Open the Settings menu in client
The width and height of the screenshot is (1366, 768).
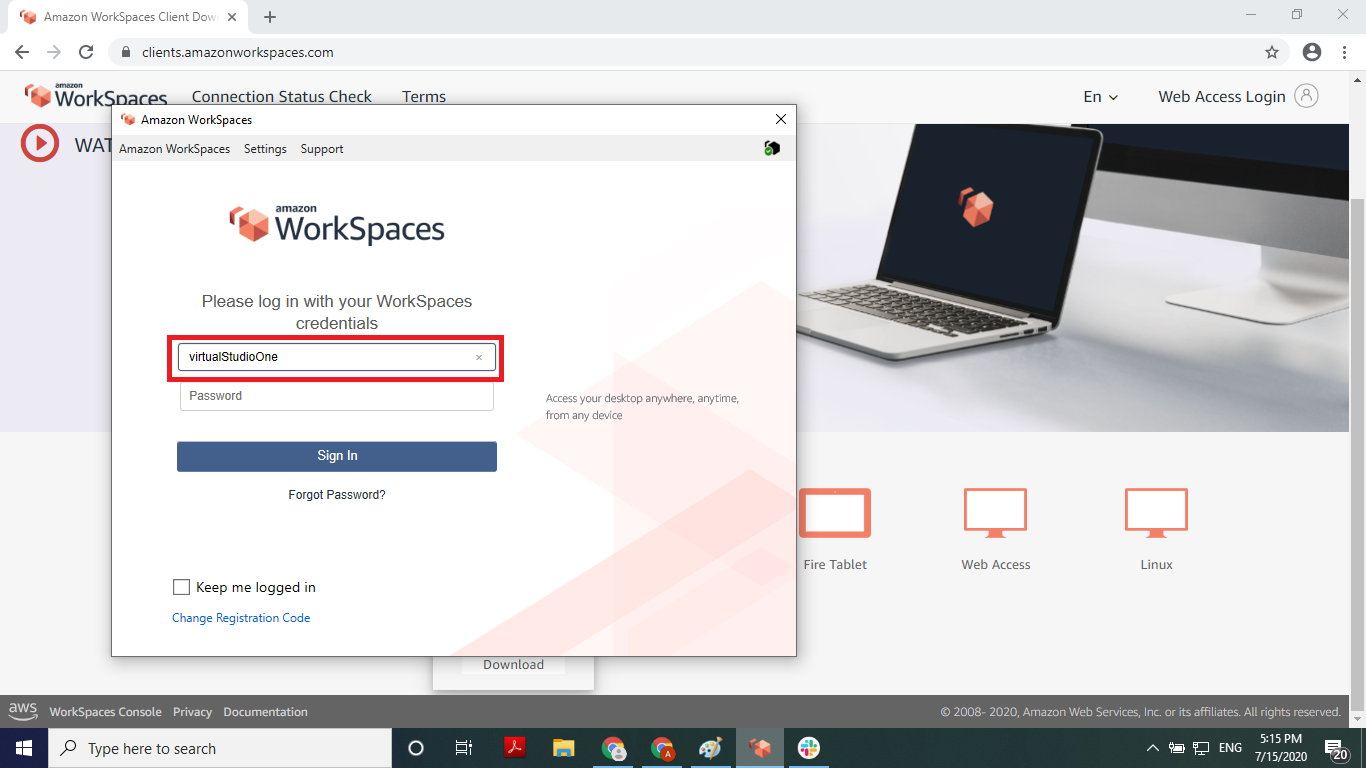coord(265,149)
